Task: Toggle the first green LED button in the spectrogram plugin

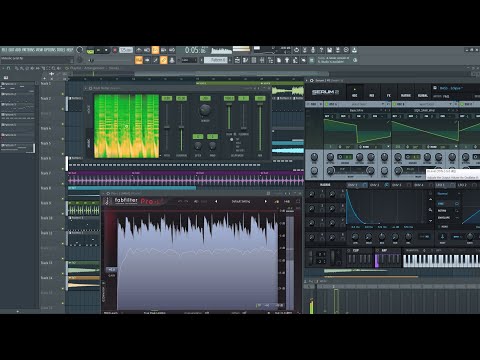Action: (167, 98)
